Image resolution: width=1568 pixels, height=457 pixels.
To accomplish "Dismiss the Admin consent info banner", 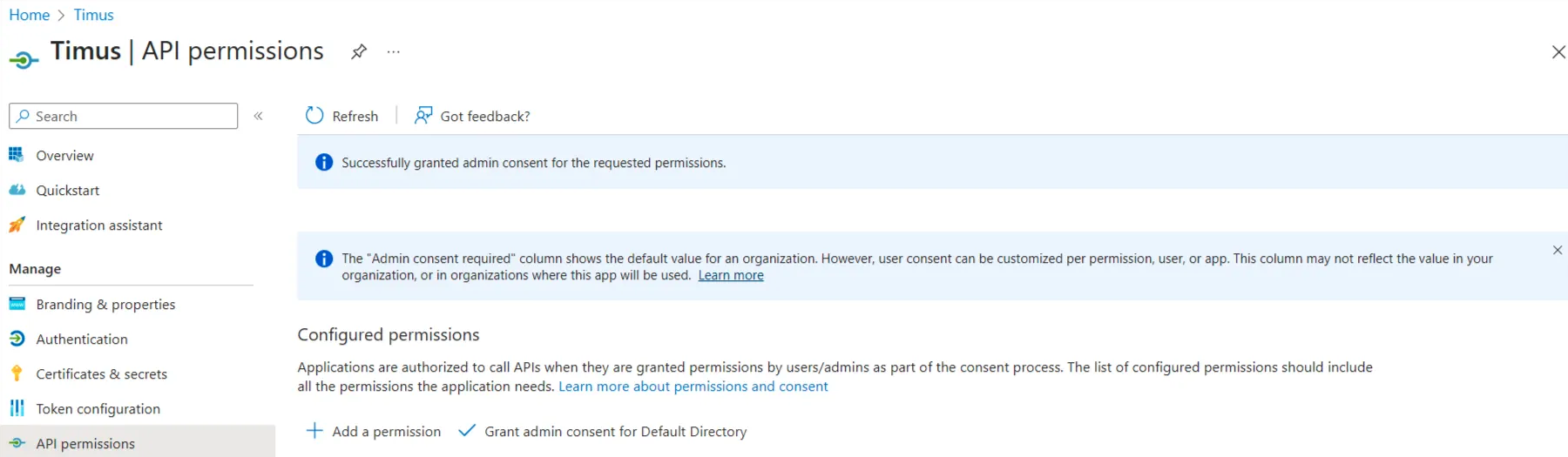I will tap(1557, 250).
